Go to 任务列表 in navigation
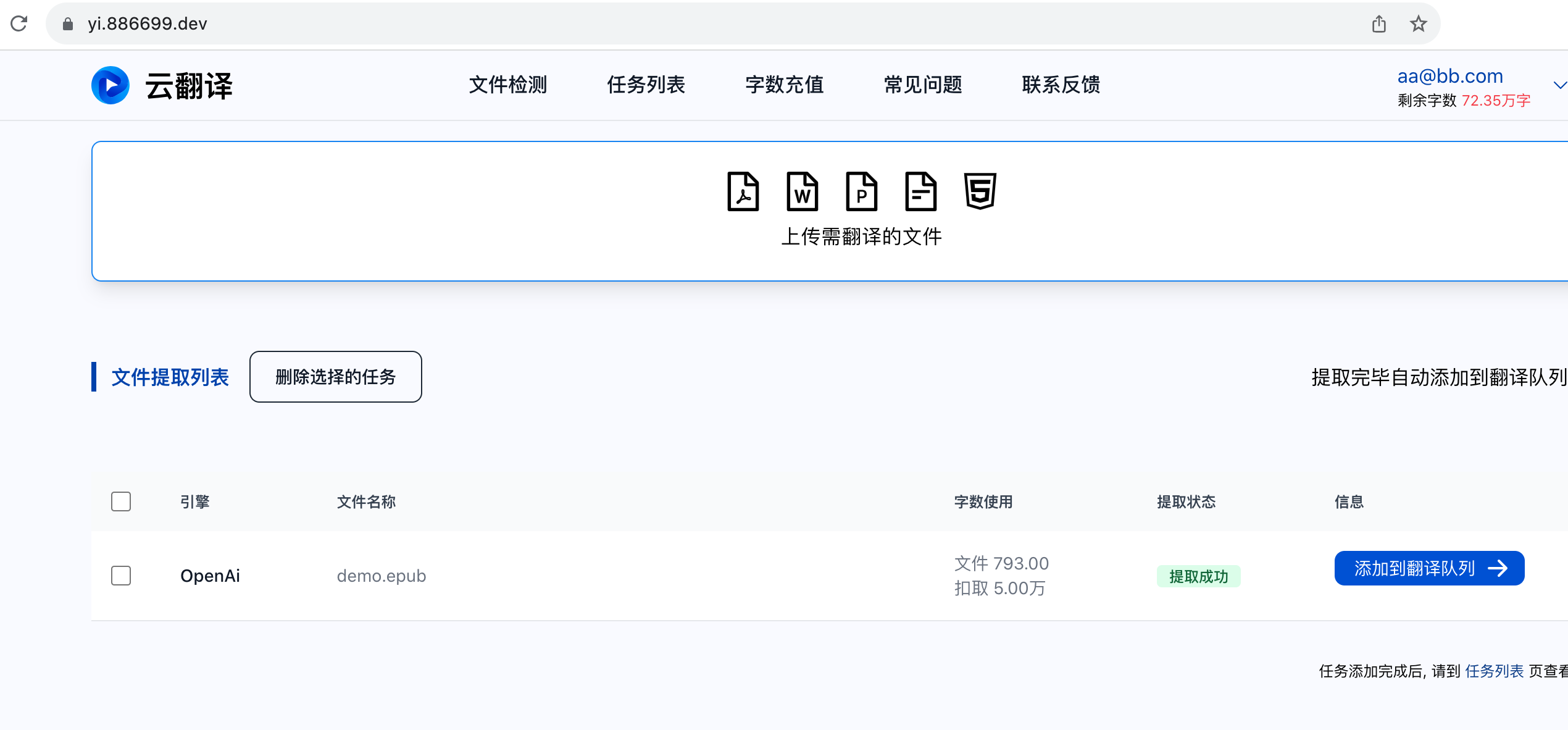 coord(646,85)
